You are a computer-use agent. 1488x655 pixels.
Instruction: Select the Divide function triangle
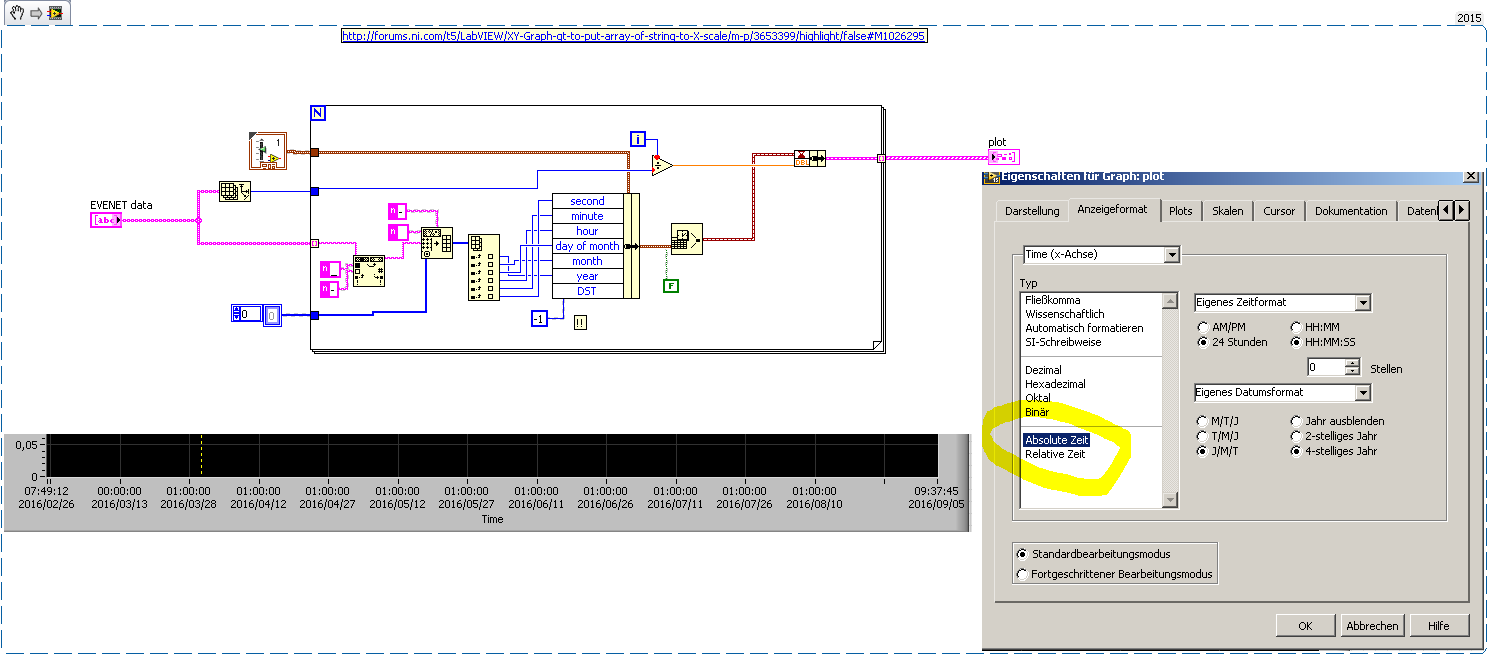pyautogui.click(x=661, y=165)
